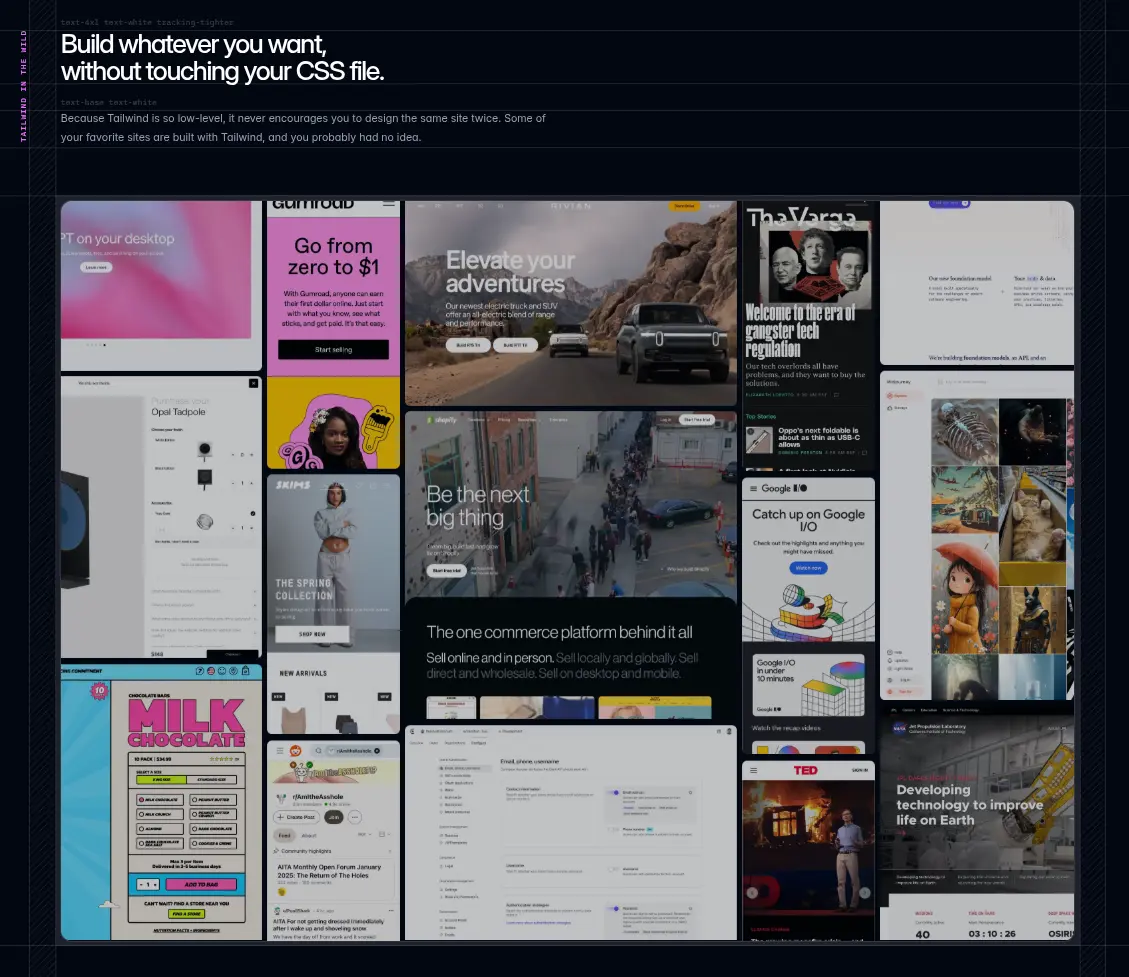Click the 'Oppo's next foldable' story in Verge preview
The width and height of the screenshot is (1129, 977).
pyautogui.click(x=806, y=441)
